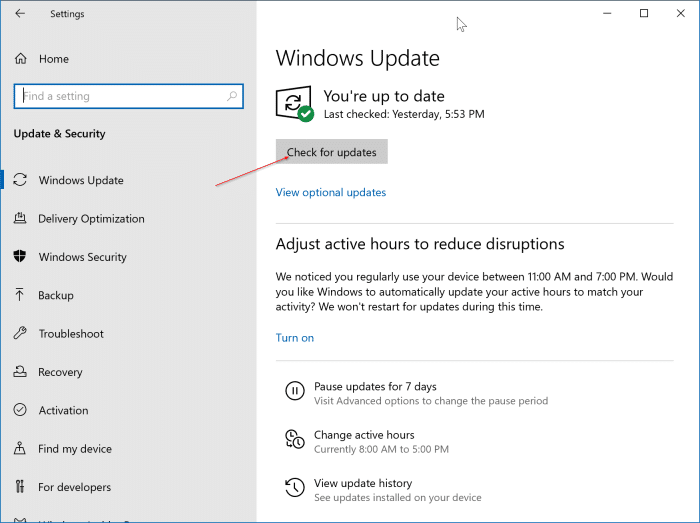Close the Settings window
700x523 pixels.
pos(680,13)
